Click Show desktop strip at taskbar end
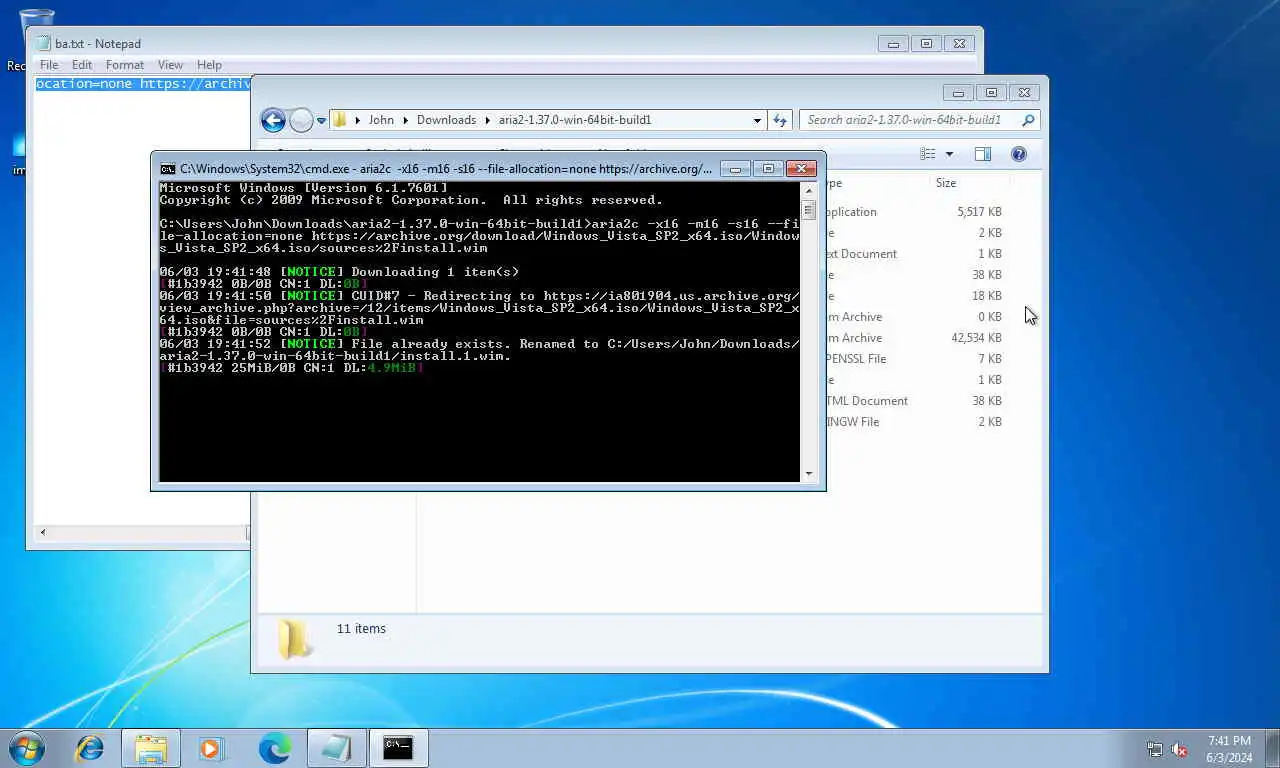Screen dimensions: 1280x768 [x=1272, y=748]
